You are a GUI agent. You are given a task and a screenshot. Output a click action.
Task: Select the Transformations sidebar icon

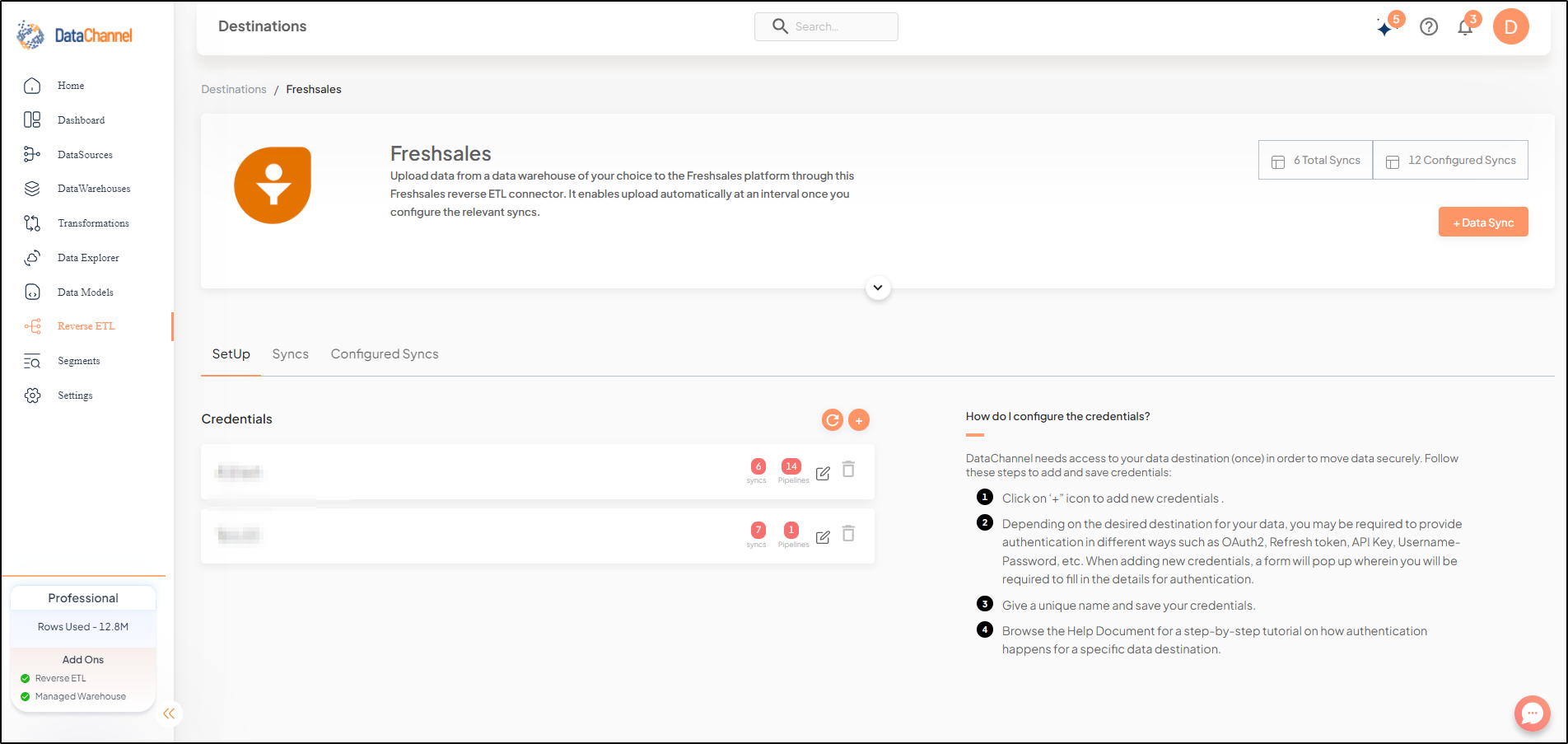[32, 223]
